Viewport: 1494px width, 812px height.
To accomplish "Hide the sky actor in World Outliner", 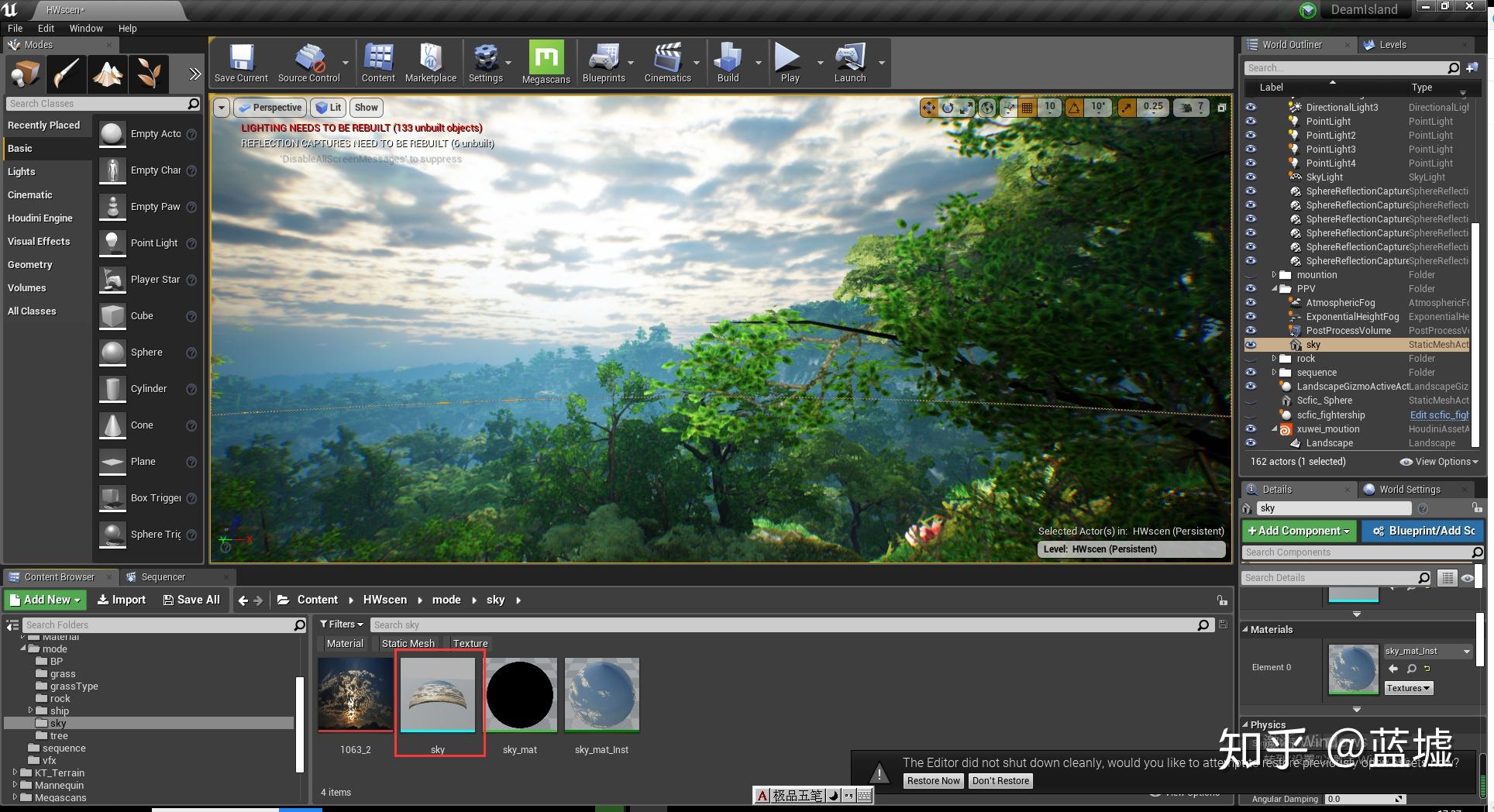I will tap(1251, 345).
